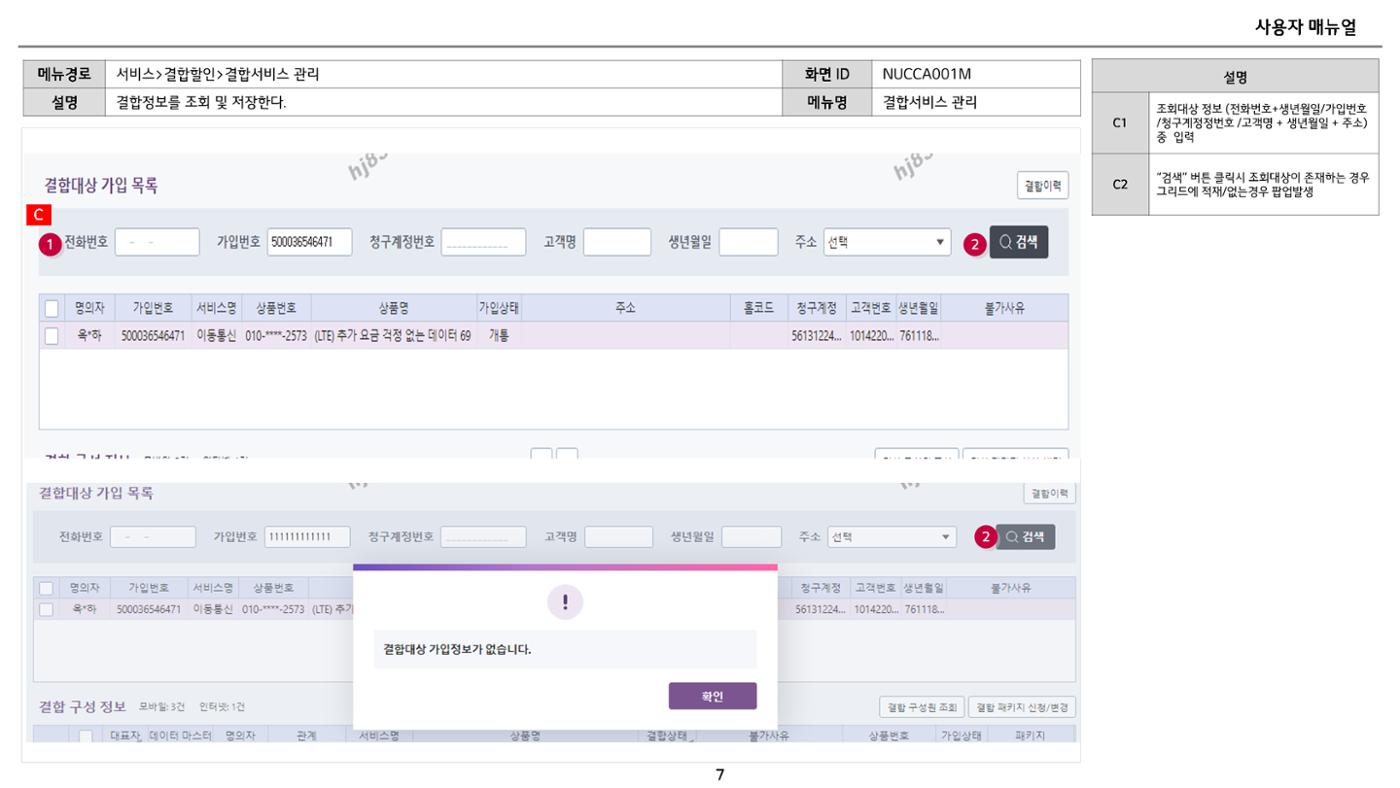Toggle the select-all checkbox in the upper grid header
1400x788 pixels.
click(x=51, y=308)
